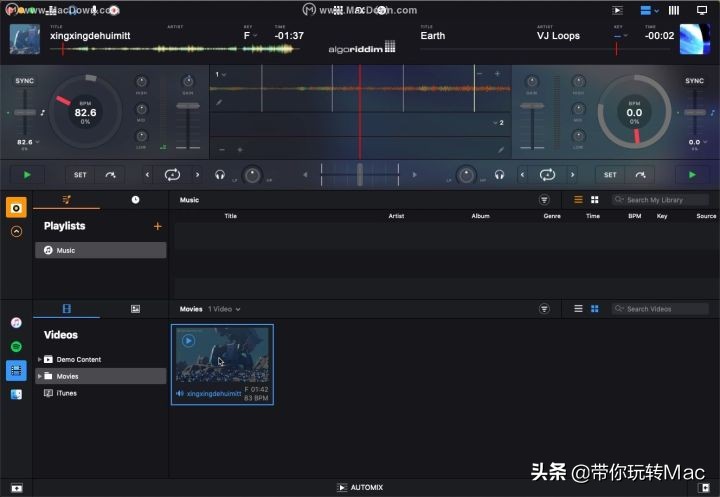The width and height of the screenshot is (720, 497).
Task: Expand the Movies folder
Action: pos(39,376)
